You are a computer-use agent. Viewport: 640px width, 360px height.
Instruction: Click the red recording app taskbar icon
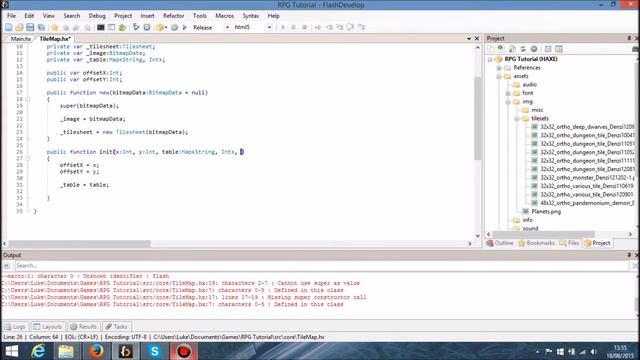click(184, 351)
